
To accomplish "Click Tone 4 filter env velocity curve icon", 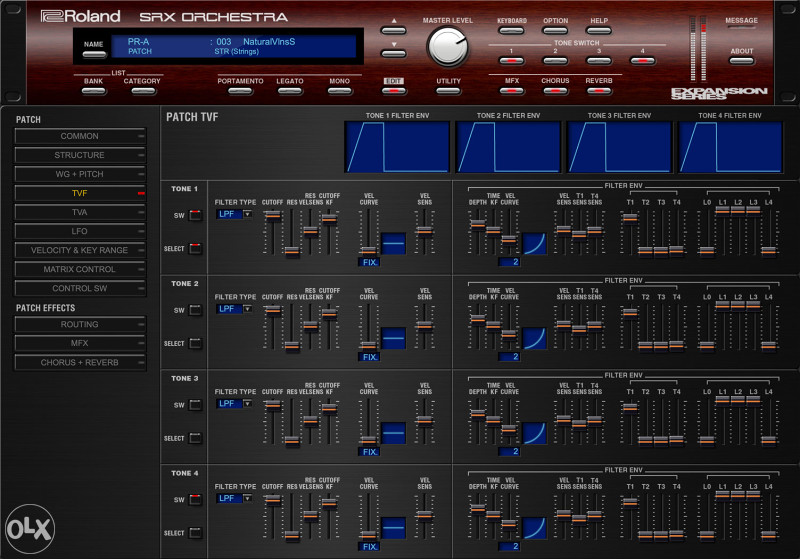I will coord(534,528).
